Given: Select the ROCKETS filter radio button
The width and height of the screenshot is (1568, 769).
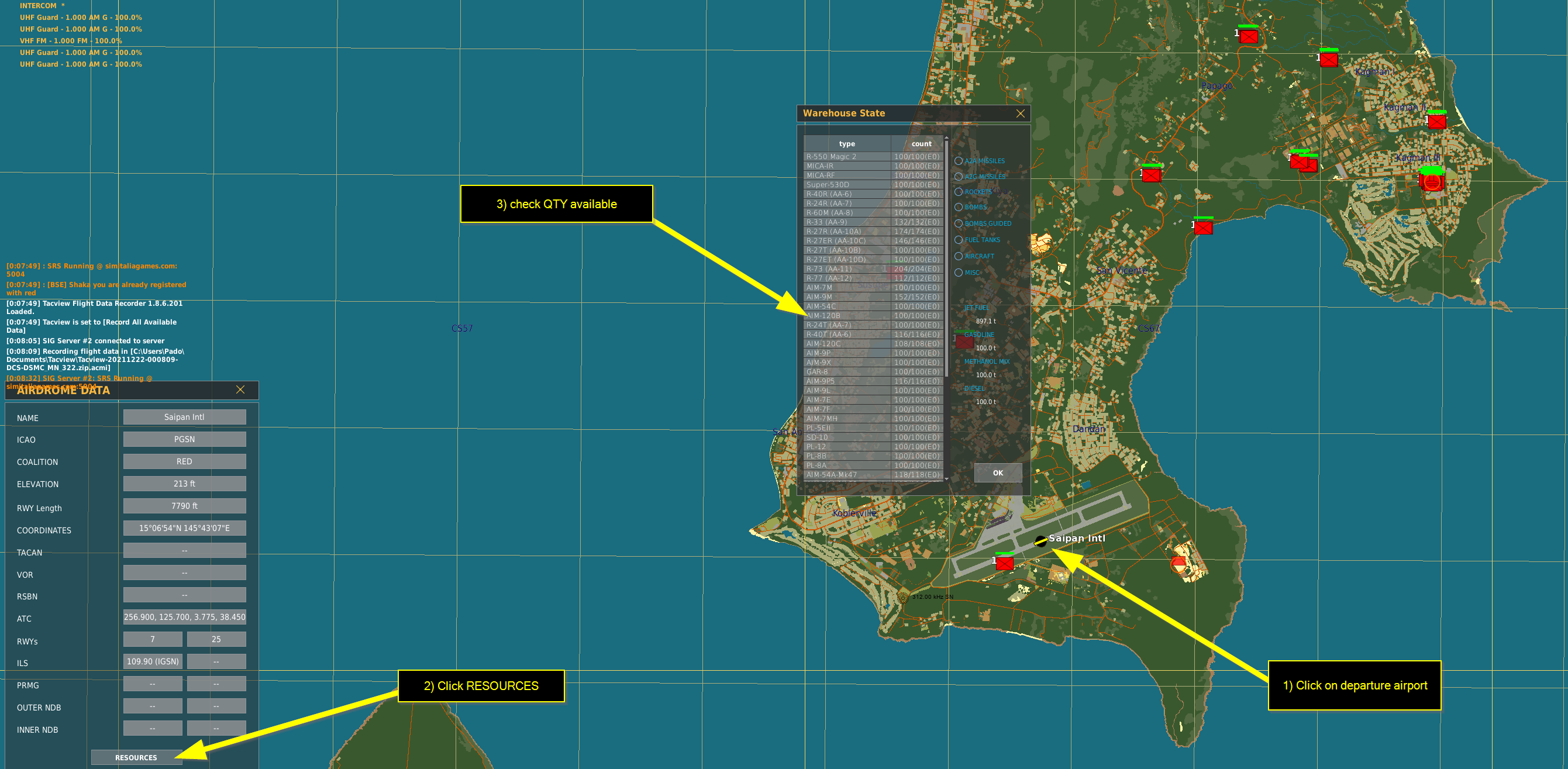Looking at the screenshot, I should (959, 192).
